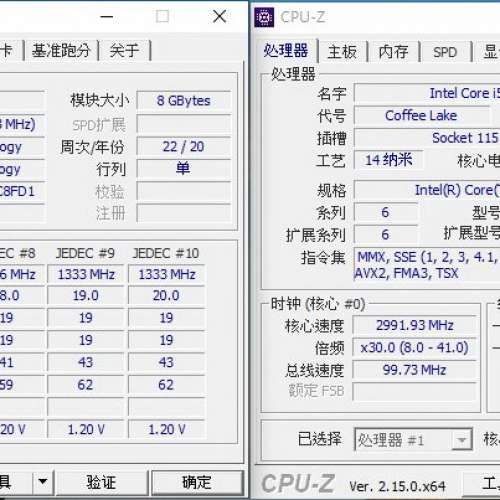Close the left CPU-Z window
The height and width of the screenshot is (500, 500).
(x=219, y=16)
